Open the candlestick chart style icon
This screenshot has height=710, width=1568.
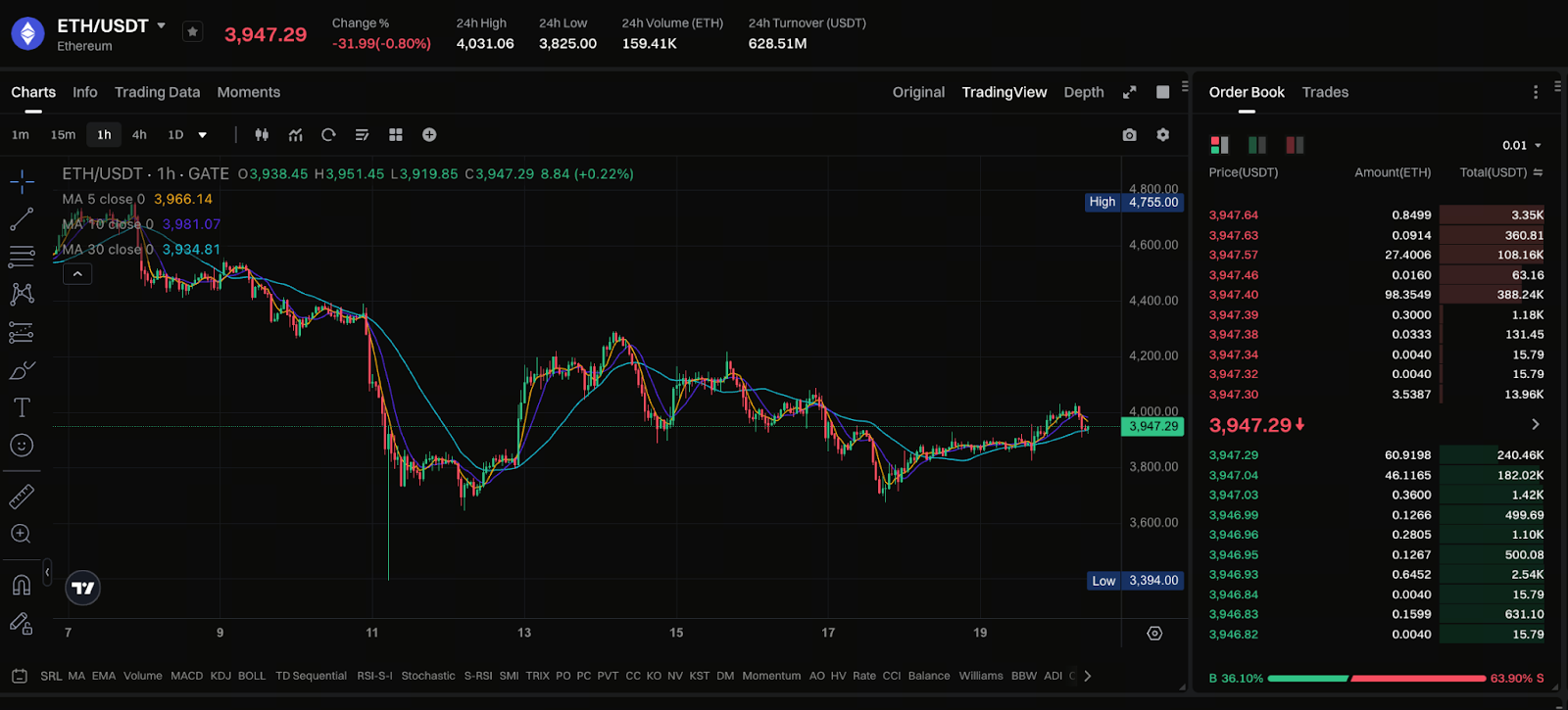coord(262,135)
